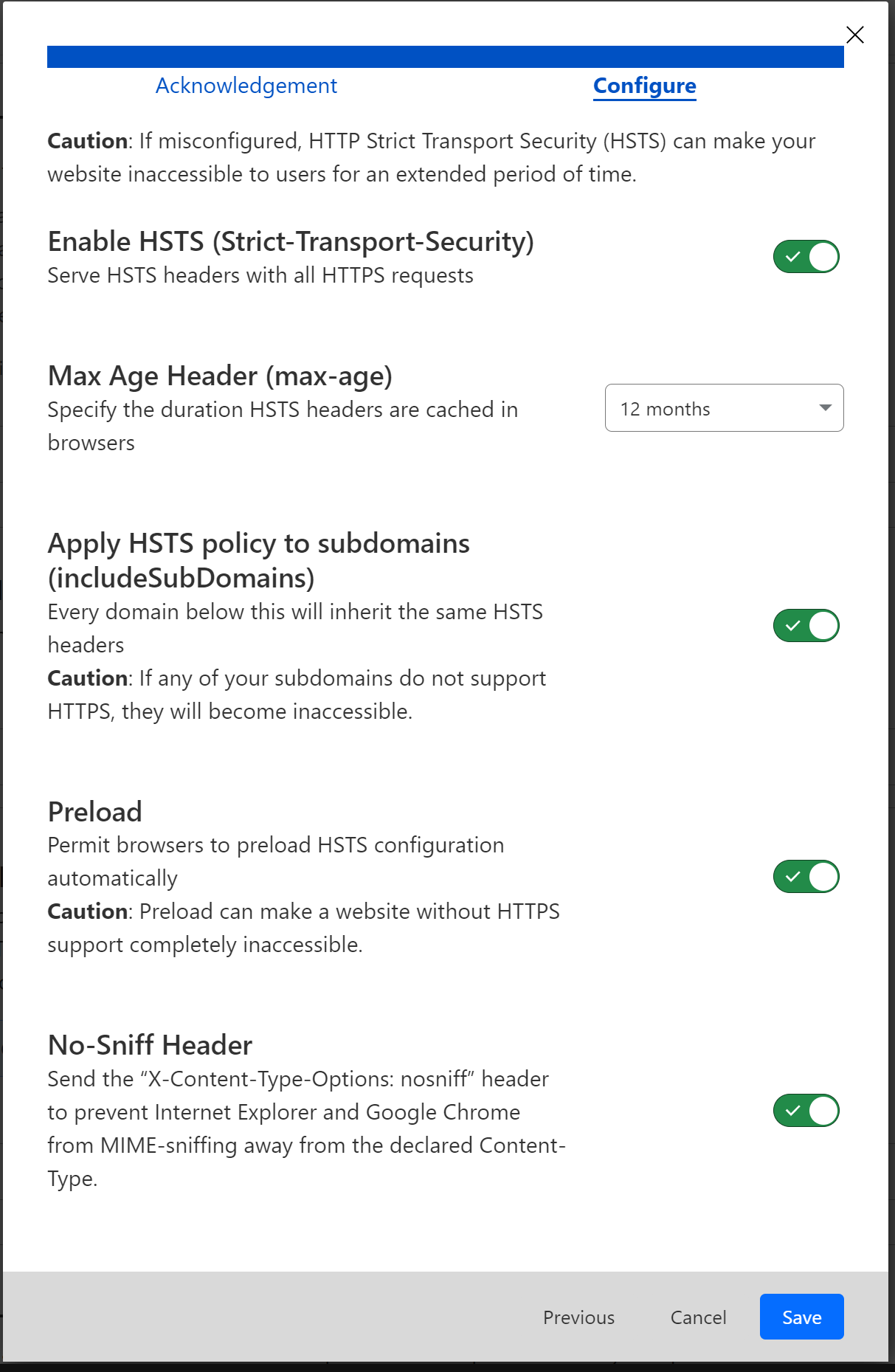Save the HSTS settings
This screenshot has height=1372, width=895.
pyautogui.click(x=801, y=1317)
